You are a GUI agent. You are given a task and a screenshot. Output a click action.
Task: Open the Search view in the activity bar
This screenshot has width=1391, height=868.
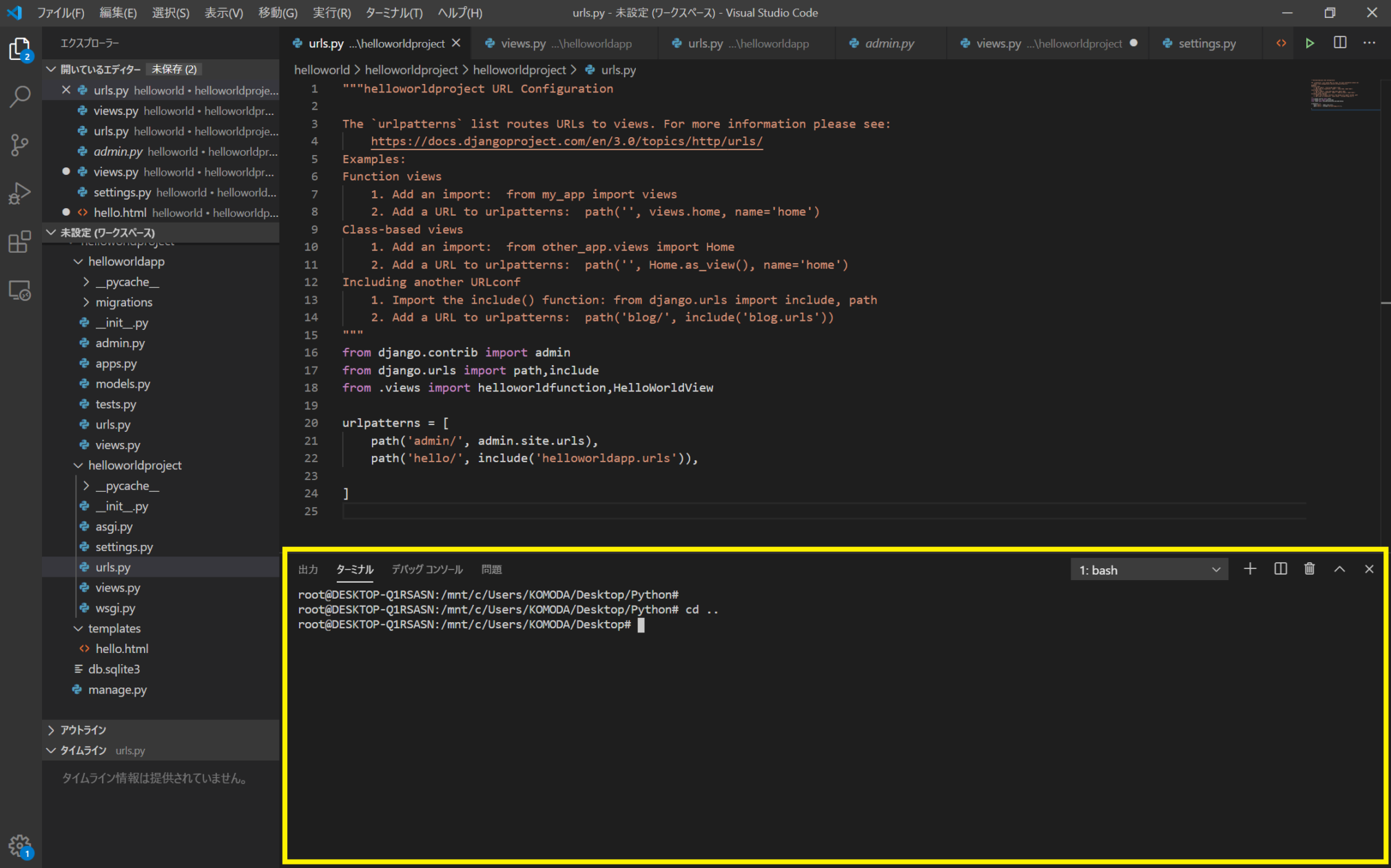pos(20,97)
